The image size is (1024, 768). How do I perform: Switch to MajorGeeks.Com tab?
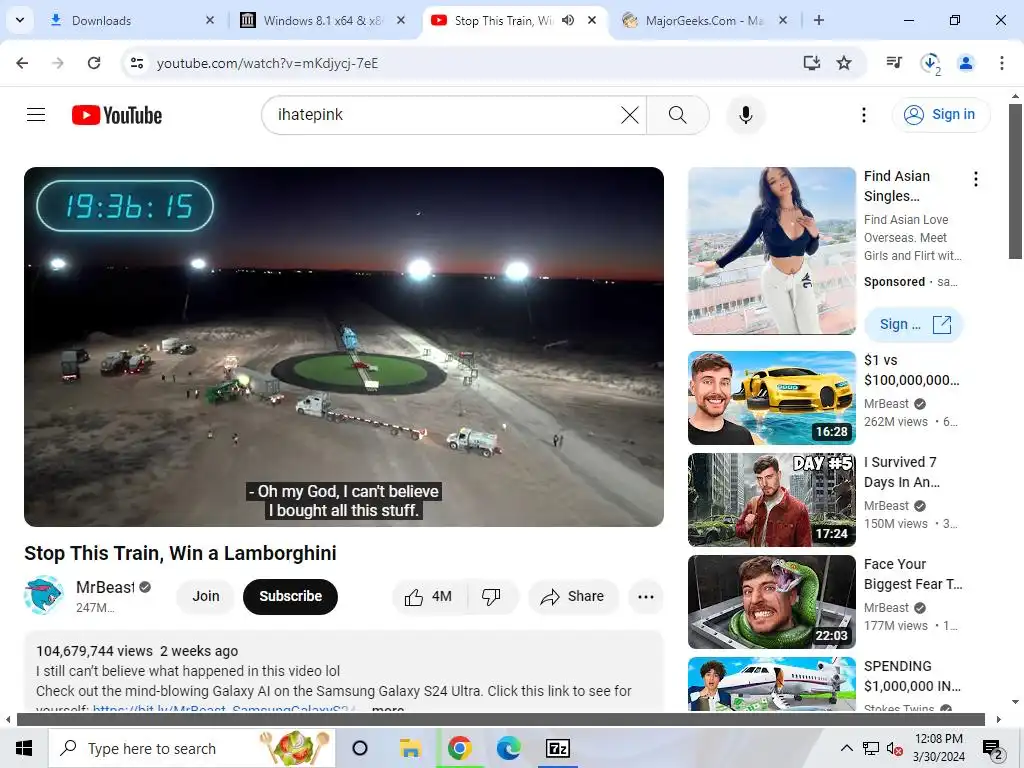704,20
